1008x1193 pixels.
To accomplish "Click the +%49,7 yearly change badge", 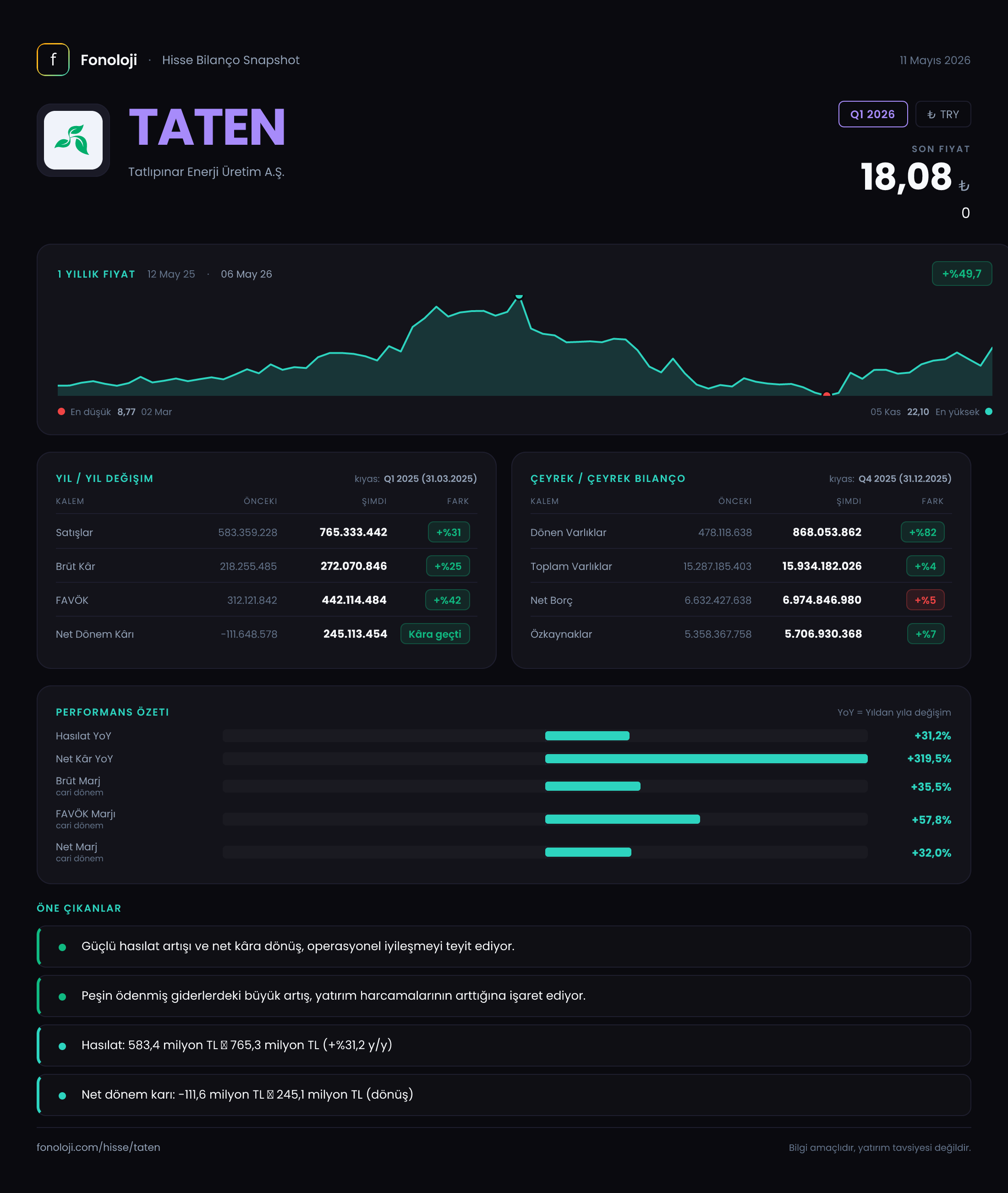I will [962, 274].
